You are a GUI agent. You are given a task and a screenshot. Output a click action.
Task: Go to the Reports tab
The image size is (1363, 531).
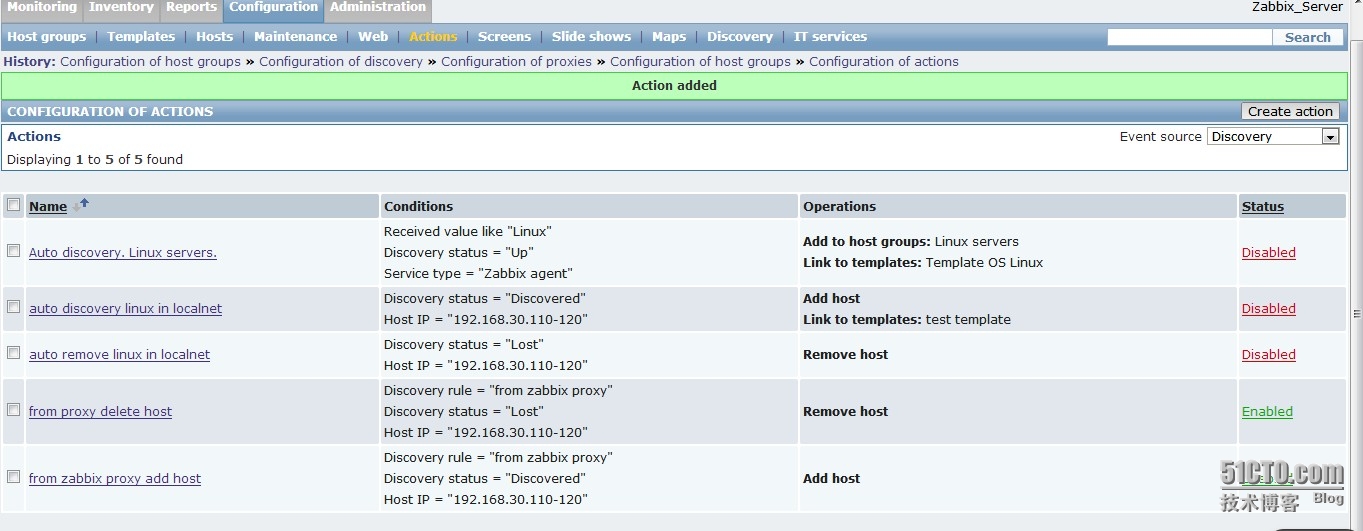point(191,7)
